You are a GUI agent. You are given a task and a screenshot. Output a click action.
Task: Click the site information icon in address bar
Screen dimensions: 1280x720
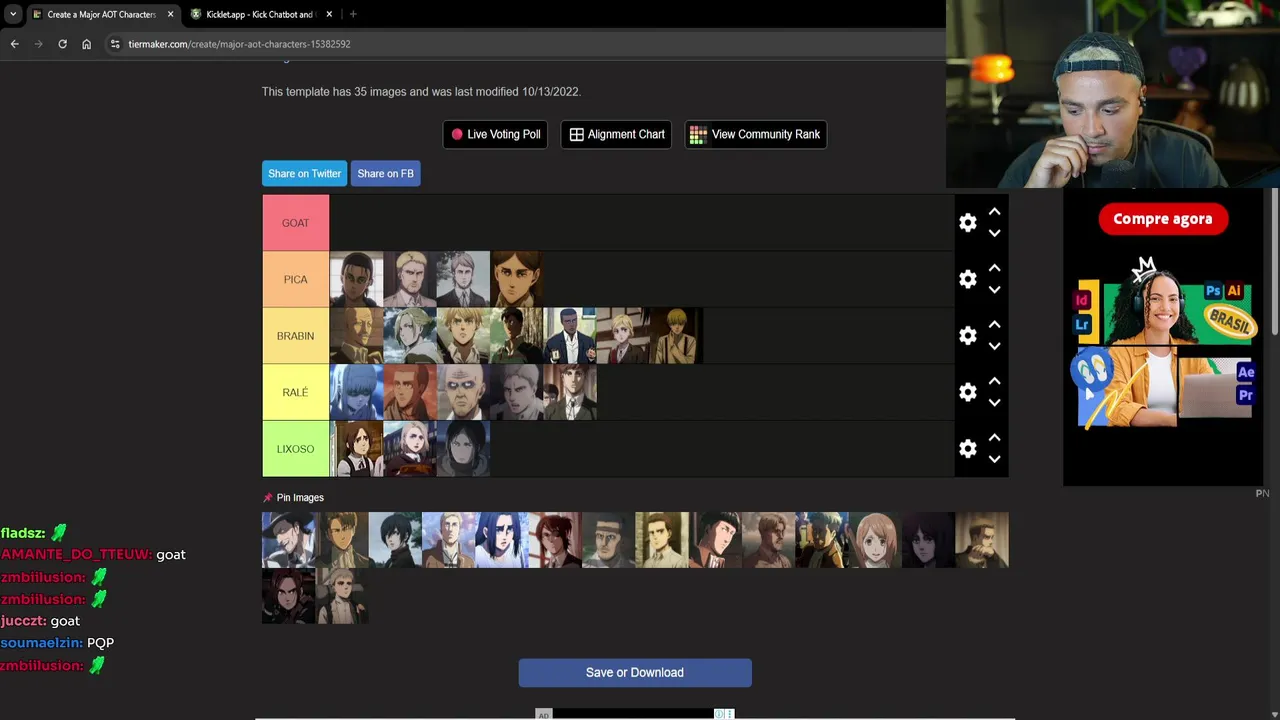pyautogui.click(x=115, y=44)
